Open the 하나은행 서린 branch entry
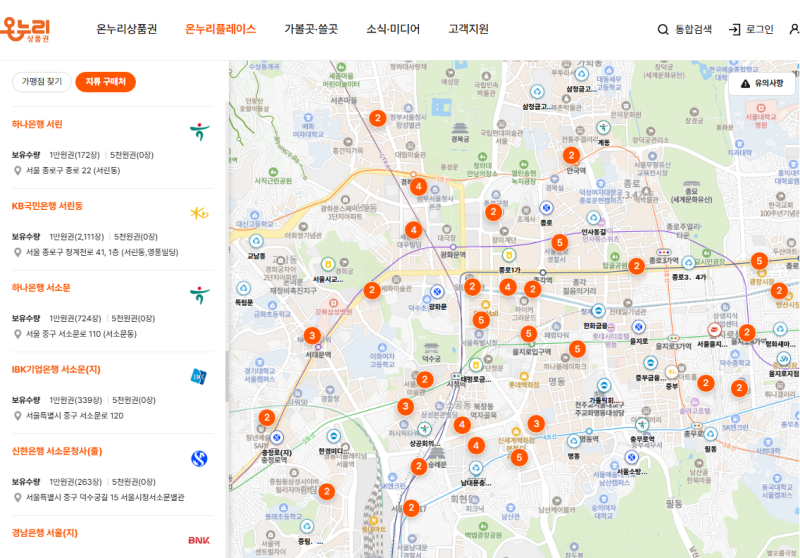Viewport: 800px width, 558px height. click(x=37, y=124)
